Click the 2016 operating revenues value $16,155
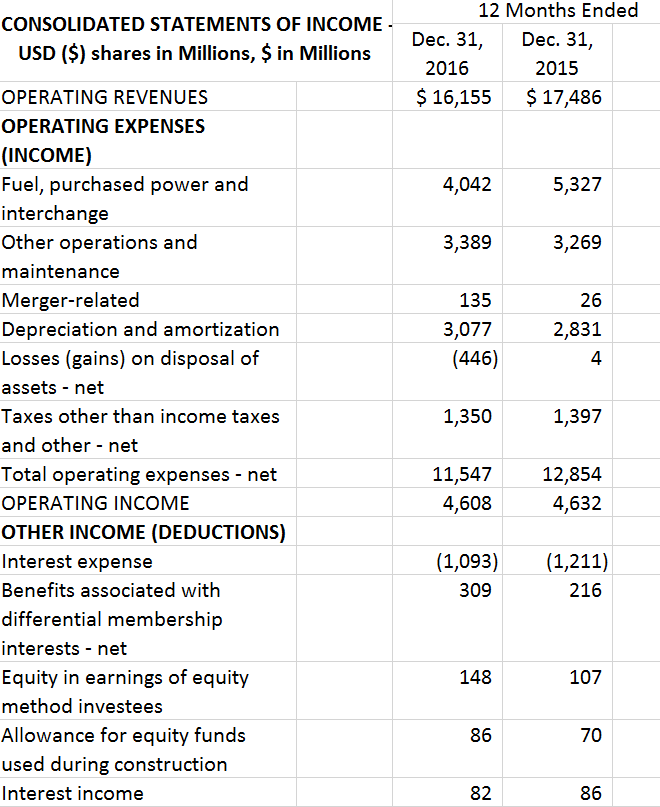The height and width of the screenshot is (807, 660). tap(454, 97)
